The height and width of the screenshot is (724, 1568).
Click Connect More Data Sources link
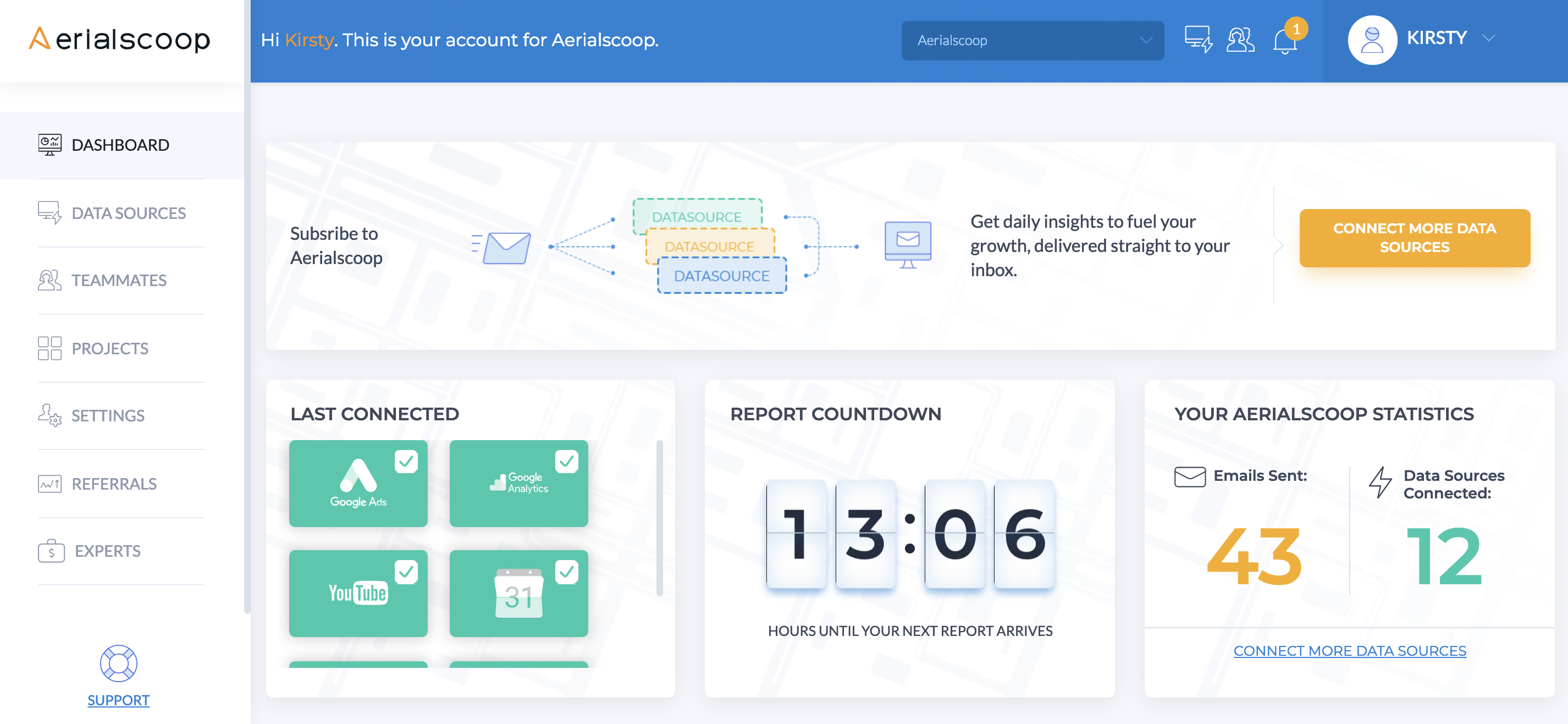pos(1349,650)
